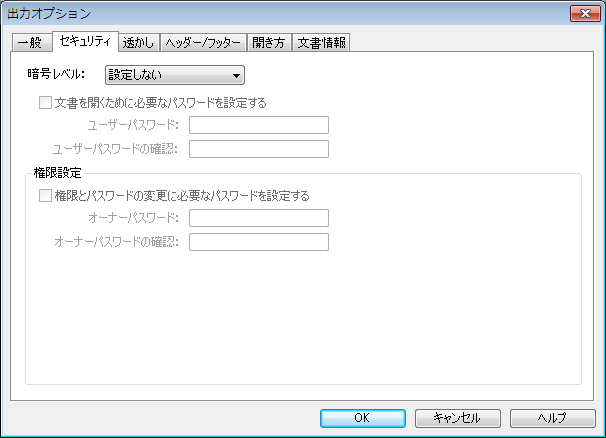Focus the ユーザーパスワードの確認 field
The image size is (606, 438).
coord(259,149)
